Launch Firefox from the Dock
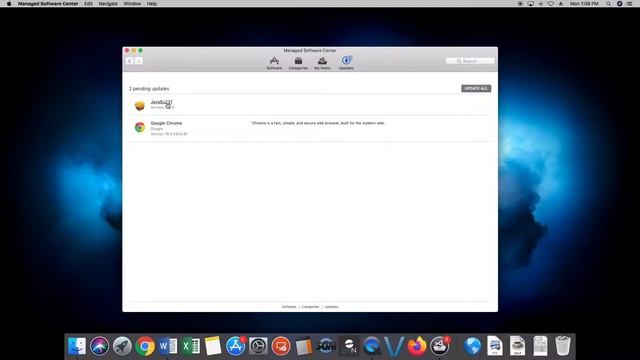640x360 pixels. click(x=417, y=346)
